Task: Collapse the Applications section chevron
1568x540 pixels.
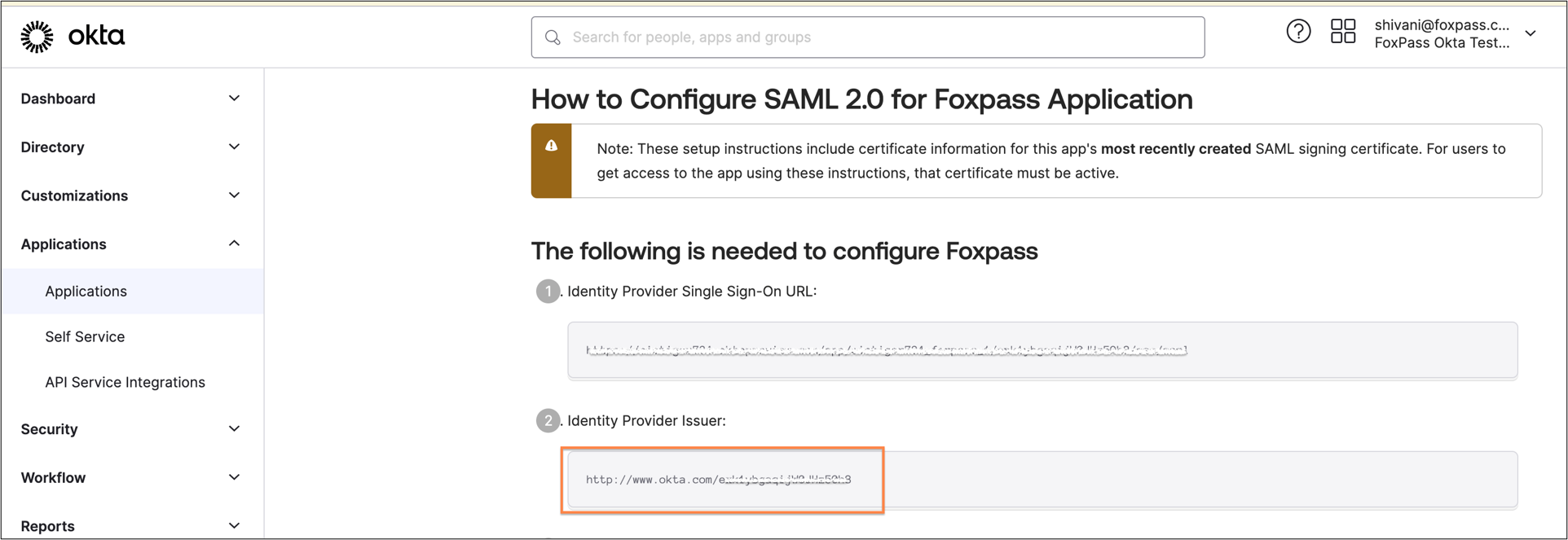Action: pos(234,244)
